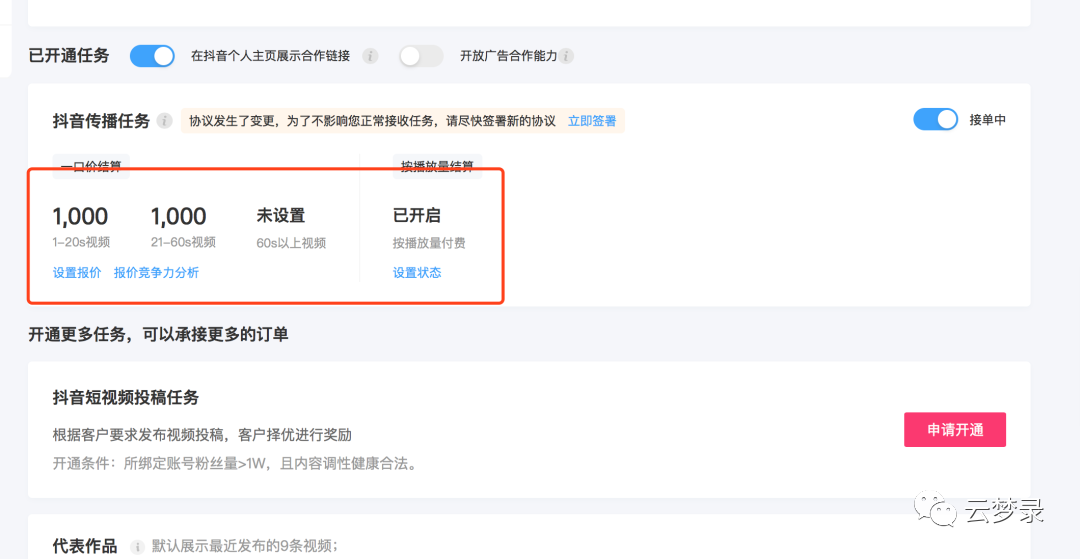The width and height of the screenshot is (1080, 559).
Task: Toggle the 接单中 switch
Action: [x=935, y=120]
